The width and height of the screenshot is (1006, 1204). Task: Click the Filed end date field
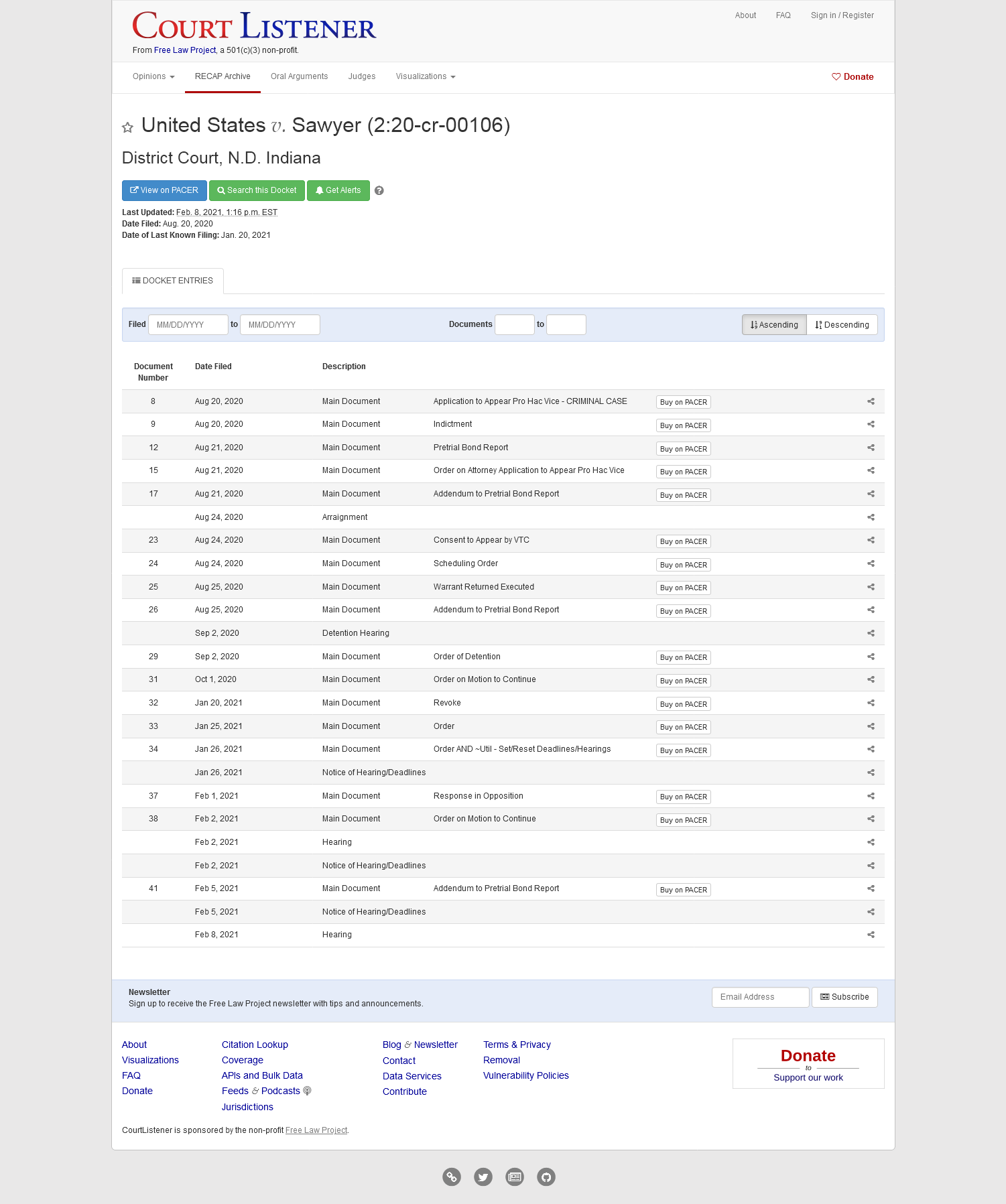(x=280, y=325)
